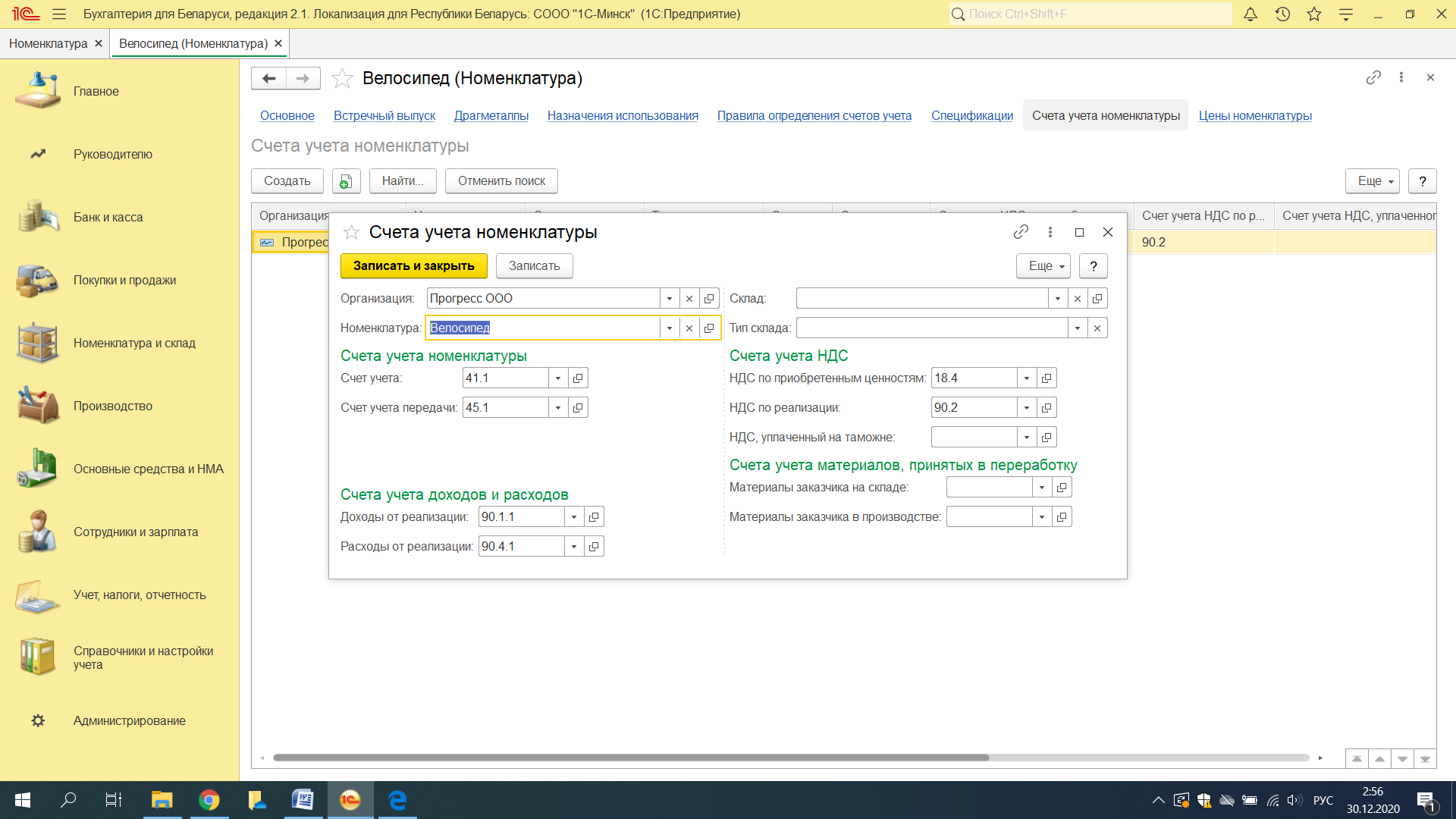
Task: Click the horizontal scrollbar of the list
Action: [631, 758]
